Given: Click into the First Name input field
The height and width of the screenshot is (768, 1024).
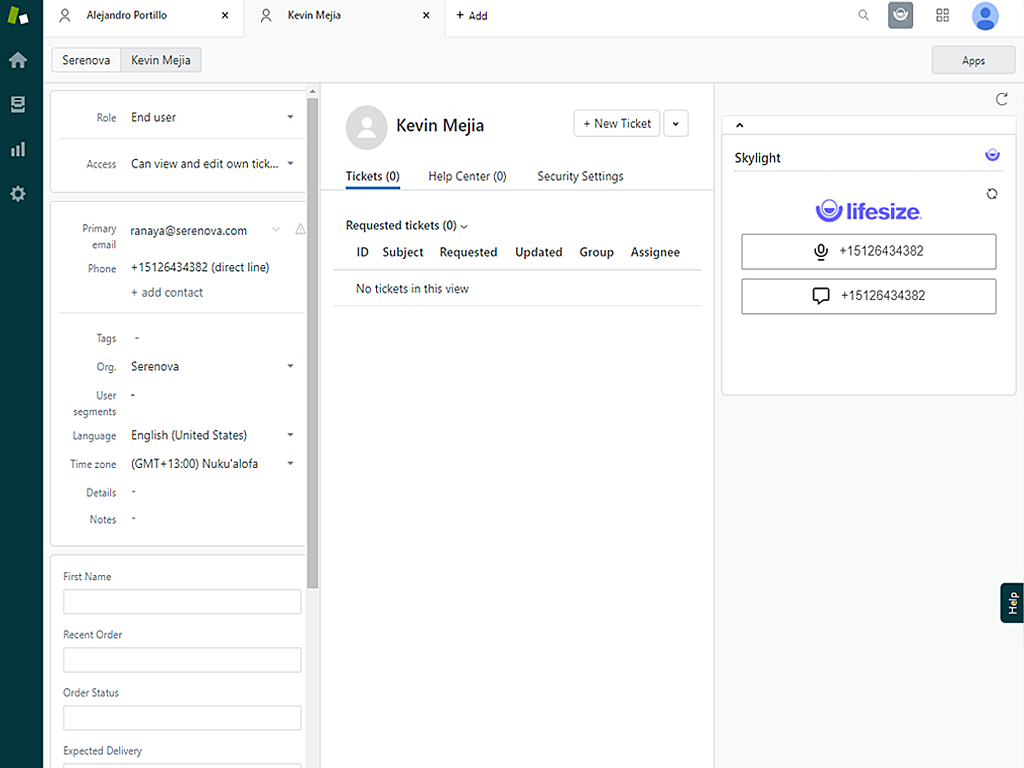Looking at the screenshot, I should 182,602.
